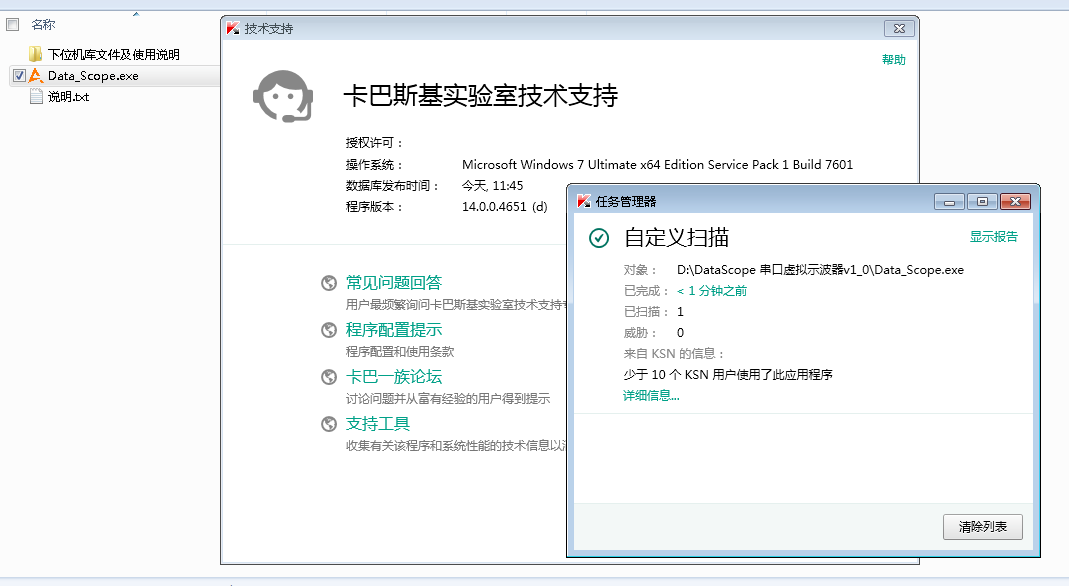Click the support agent headset icon
The image size is (1069, 586).
click(x=283, y=96)
